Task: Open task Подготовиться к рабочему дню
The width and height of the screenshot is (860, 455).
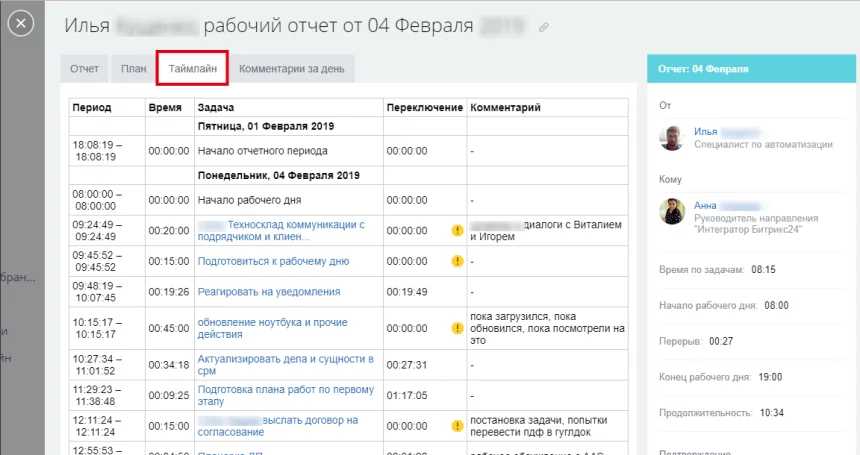Action: 273,261
